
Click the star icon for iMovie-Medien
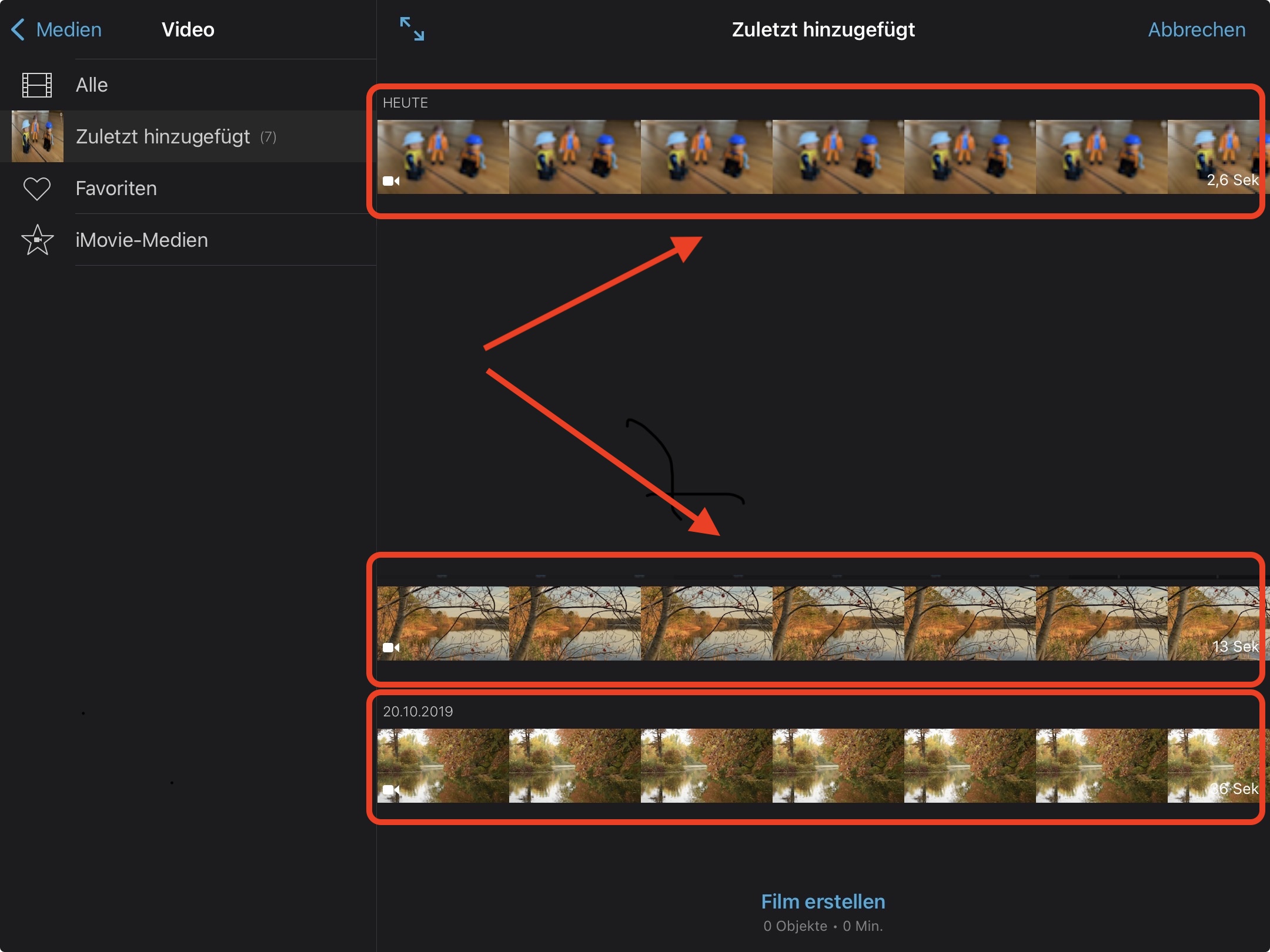click(x=37, y=240)
